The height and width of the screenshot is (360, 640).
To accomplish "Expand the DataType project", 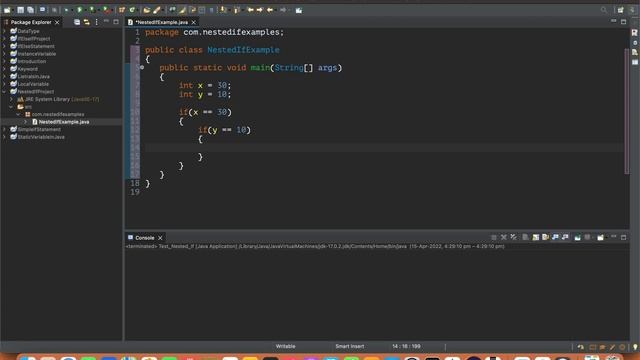I will 4,31.
